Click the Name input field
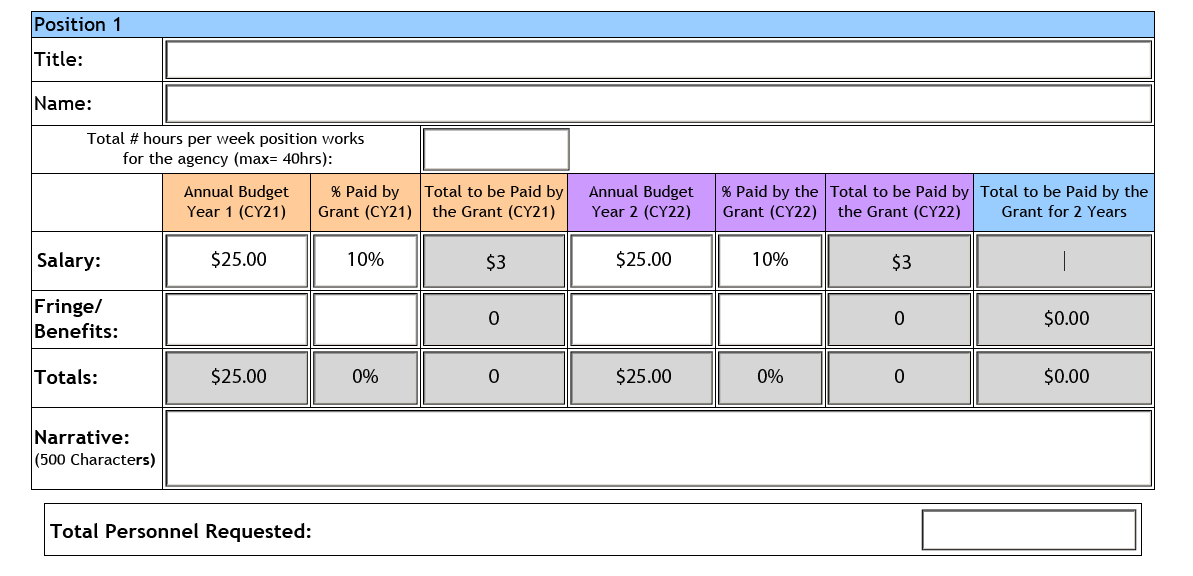 click(658, 103)
